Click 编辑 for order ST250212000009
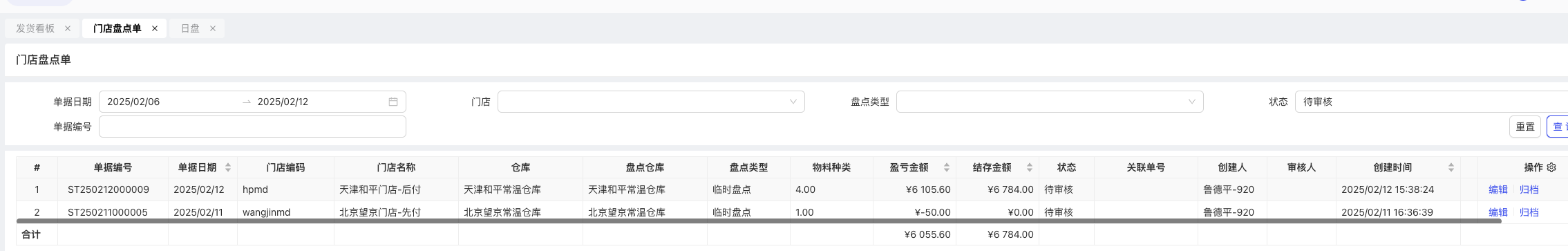 1498,189
